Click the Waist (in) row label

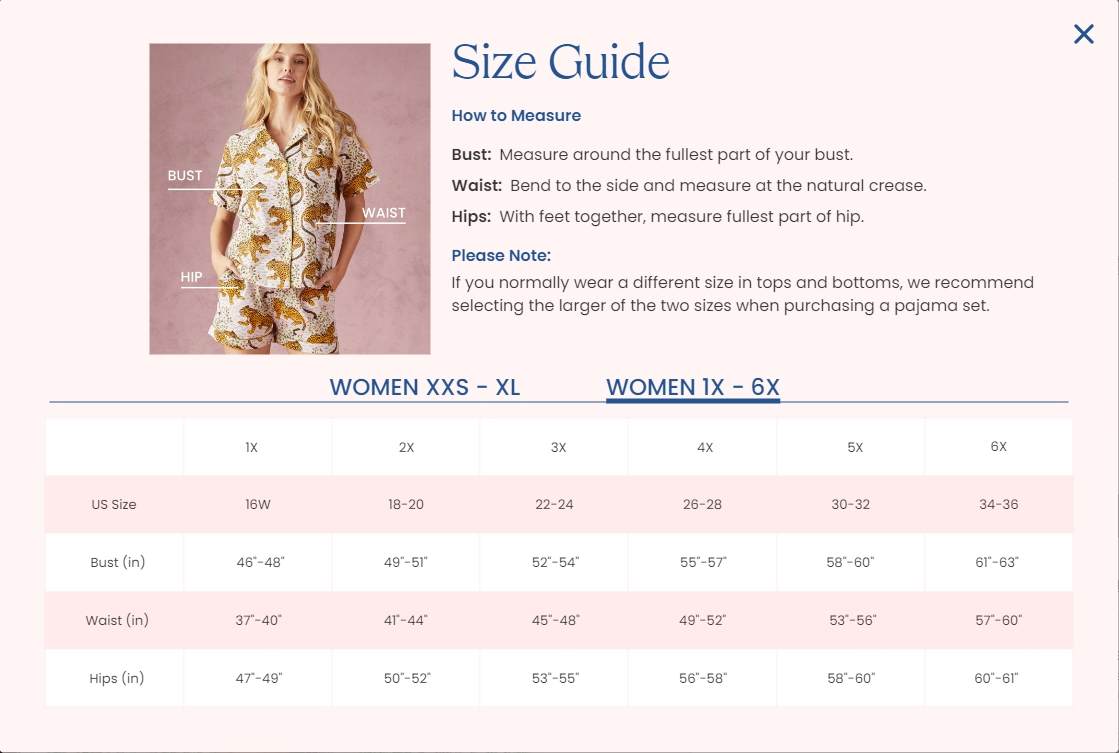[x=117, y=620]
